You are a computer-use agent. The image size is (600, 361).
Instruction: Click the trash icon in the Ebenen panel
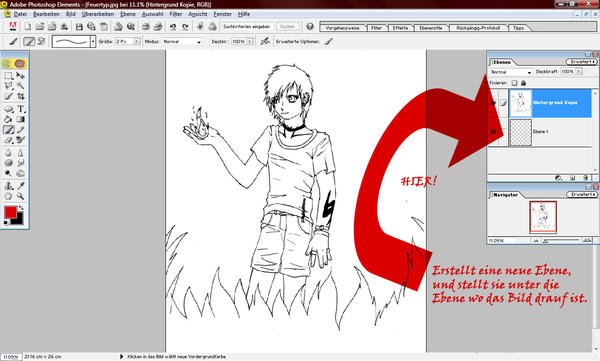tap(585, 178)
